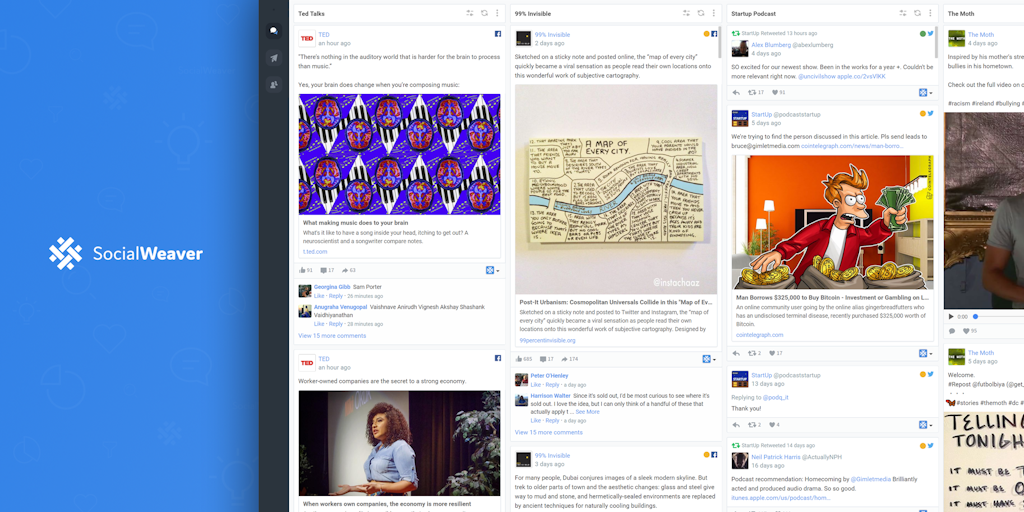The image size is (1024, 512).
Task: Open the cointelegraph.com source link under Bitcoin article
Action: pos(760,335)
